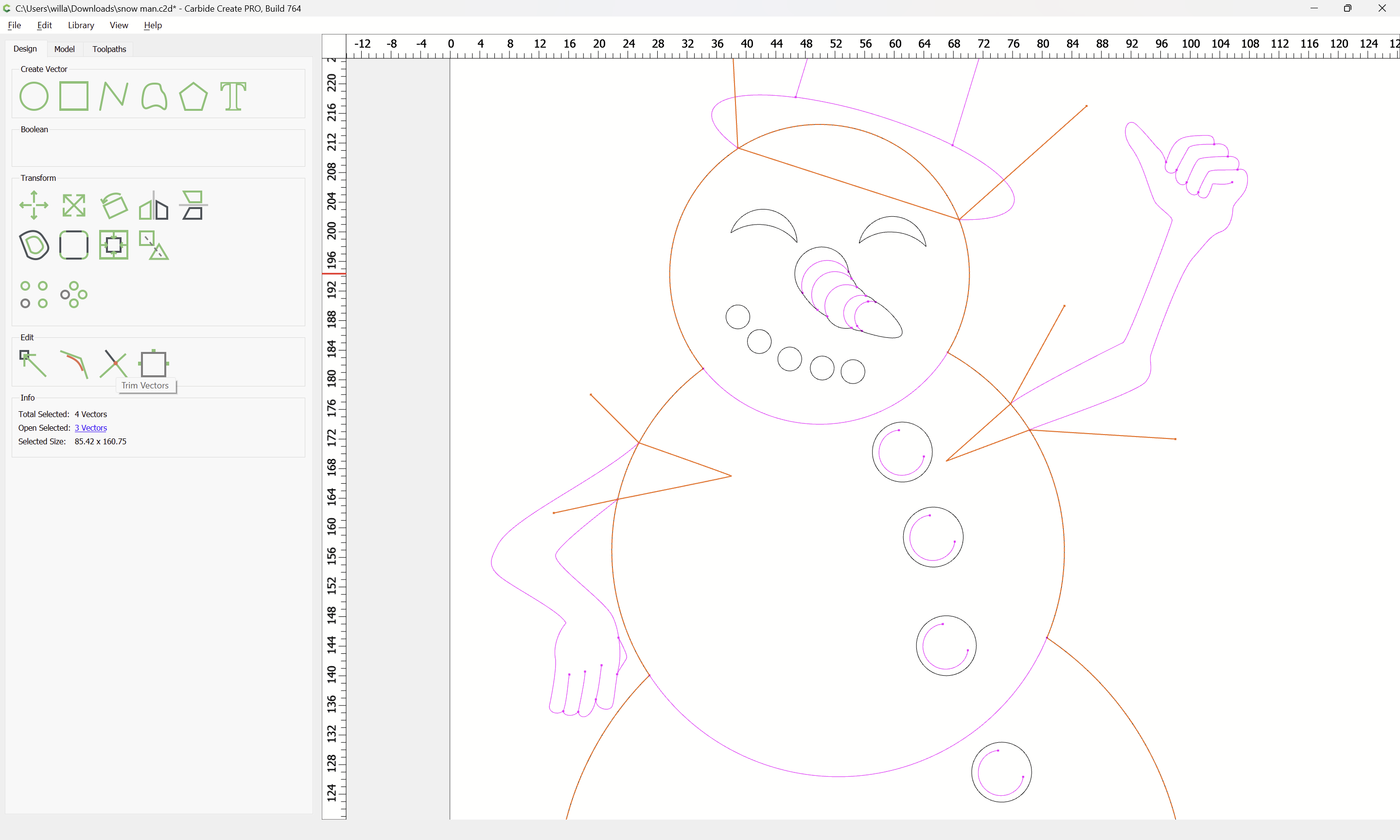Image resolution: width=1400 pixels, height=840 pixels.
Task: Open the Linear Array tool
Action: (x=34, y=294)
